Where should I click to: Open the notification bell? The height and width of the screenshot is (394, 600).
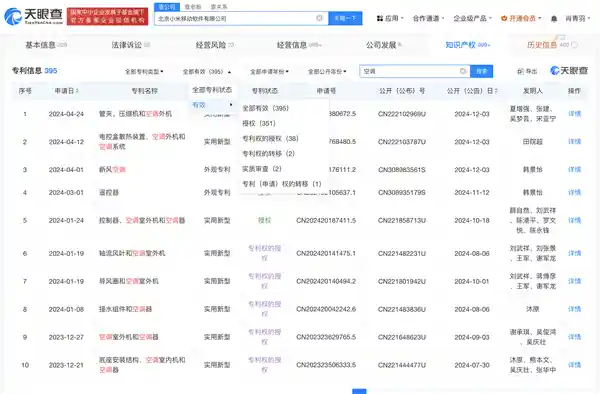coord(554,18)
